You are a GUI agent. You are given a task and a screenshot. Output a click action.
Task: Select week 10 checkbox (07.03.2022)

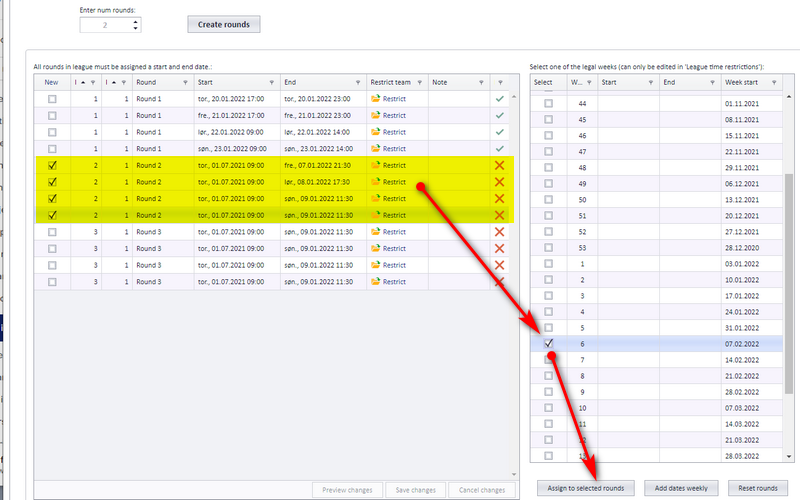pos(548,408)
